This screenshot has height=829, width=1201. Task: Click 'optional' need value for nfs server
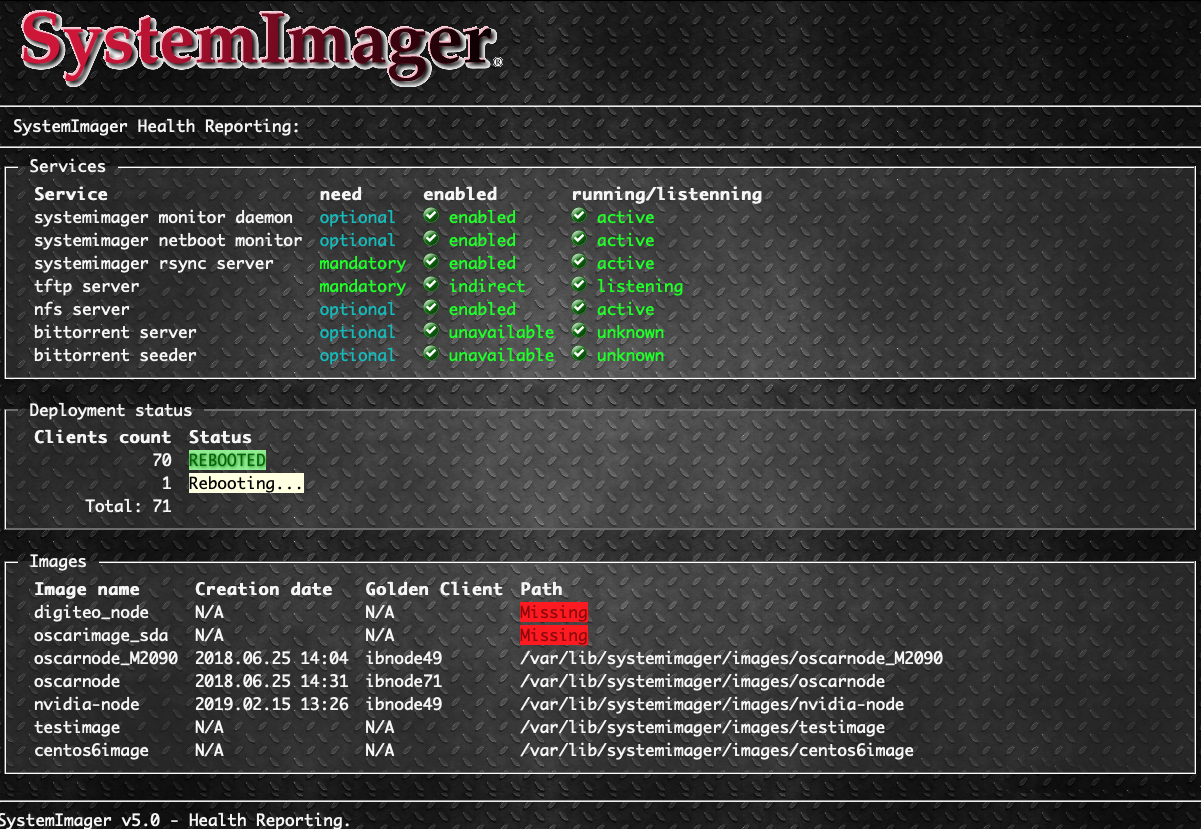point(358,309)
